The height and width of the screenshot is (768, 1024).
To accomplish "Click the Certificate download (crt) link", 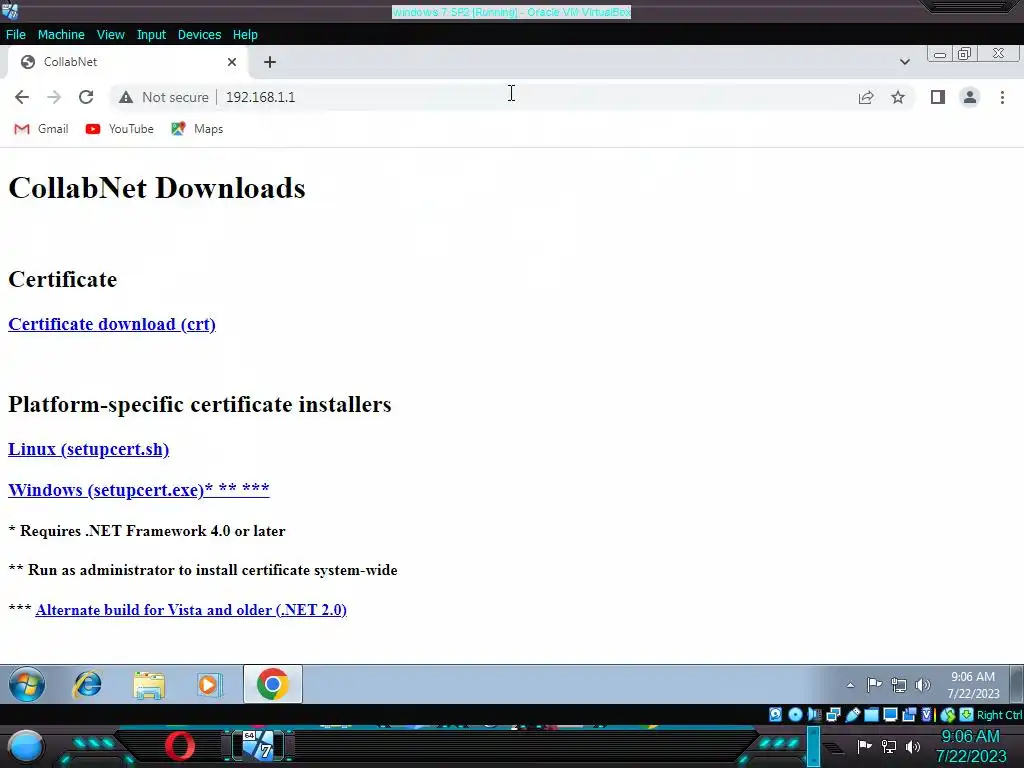I will [x=112, y=324].
